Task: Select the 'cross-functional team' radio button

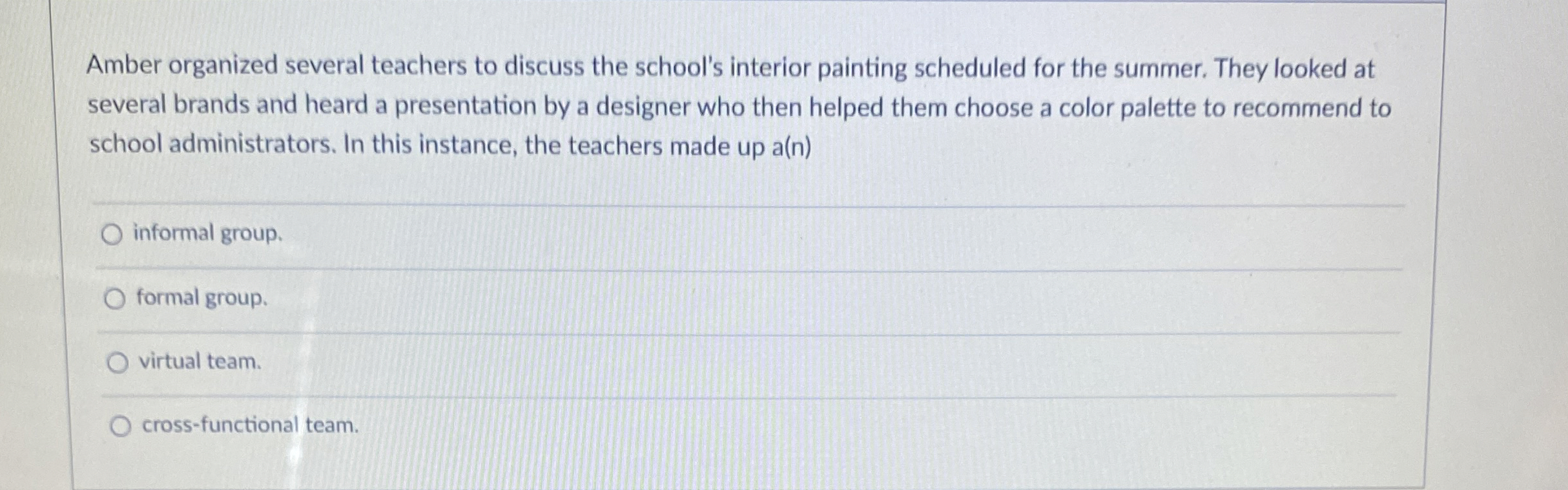Action: 120,425
